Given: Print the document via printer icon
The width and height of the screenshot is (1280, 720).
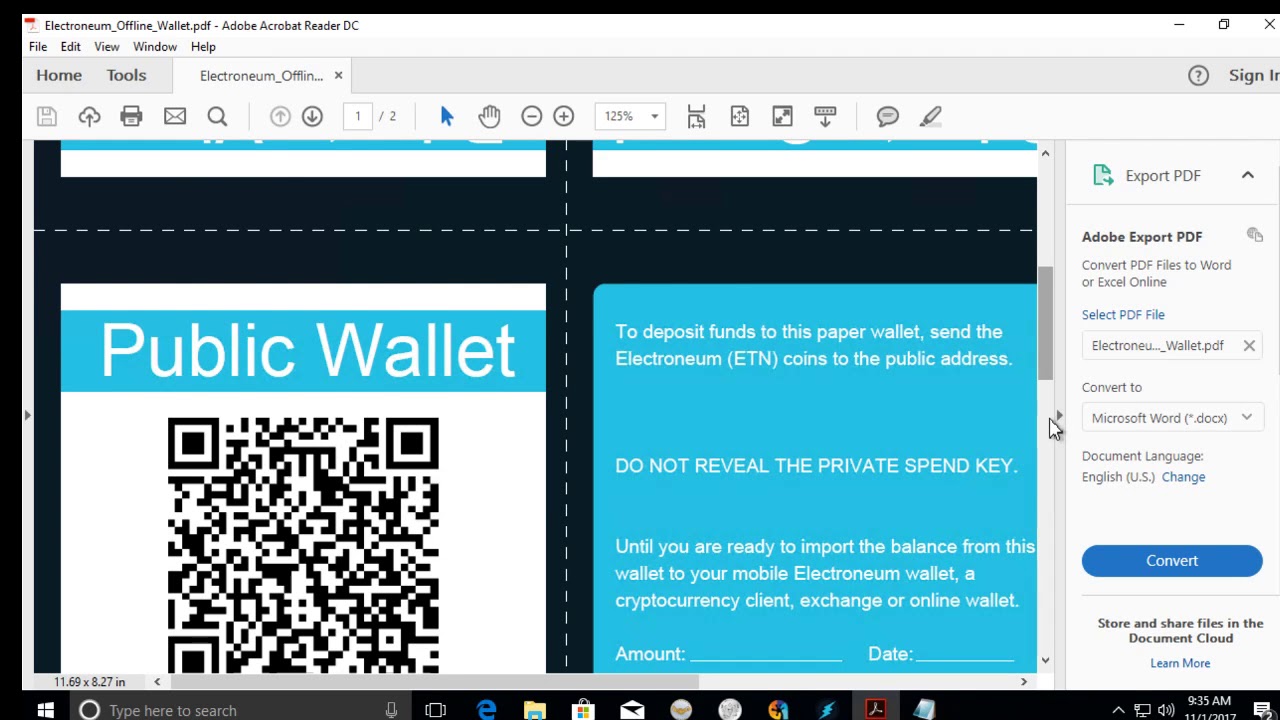Looking at the screenshot, I should (x=131, y=116).
